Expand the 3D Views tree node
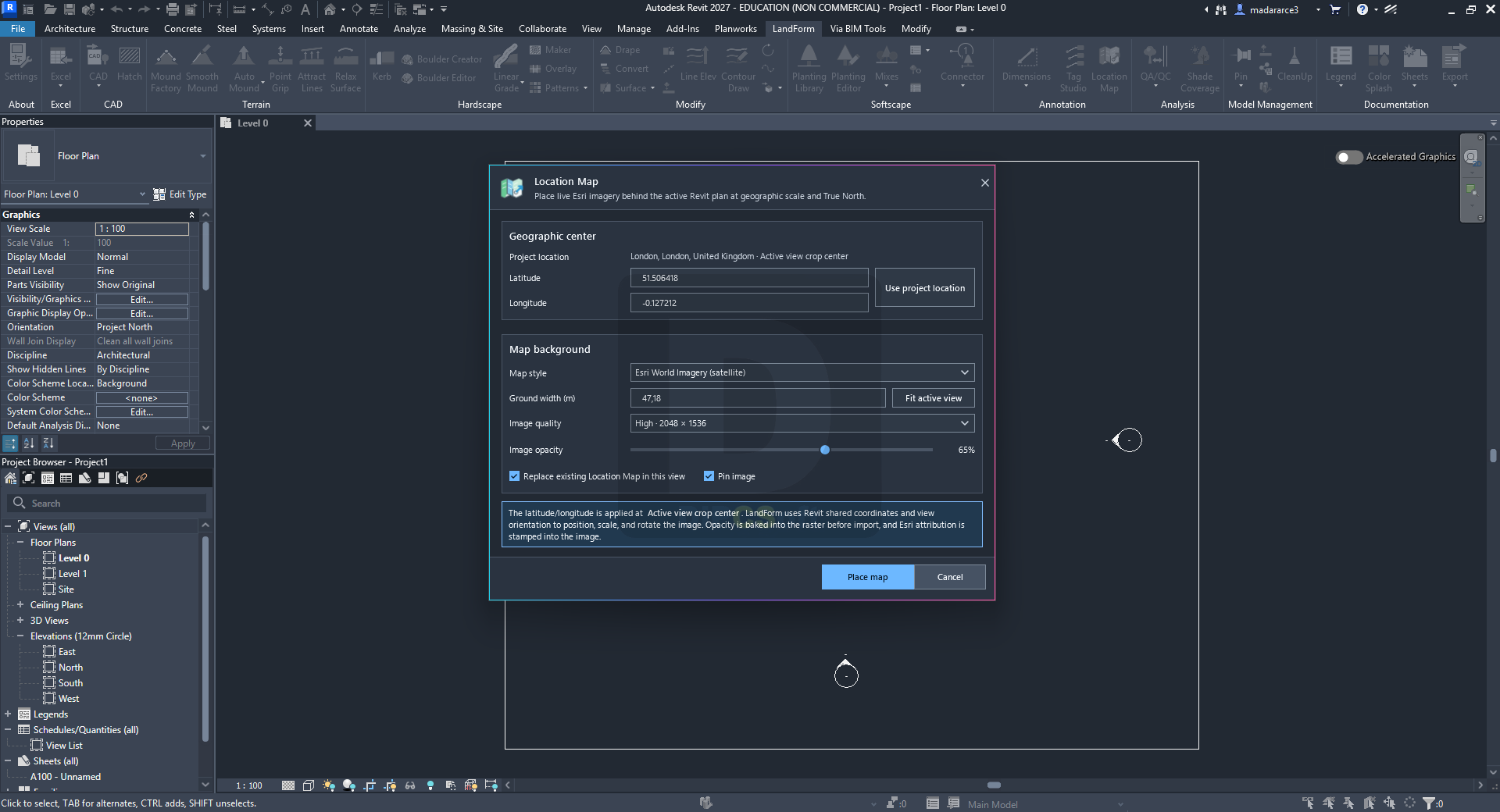This screenshot has width=1500, height=812. (20, 621)
